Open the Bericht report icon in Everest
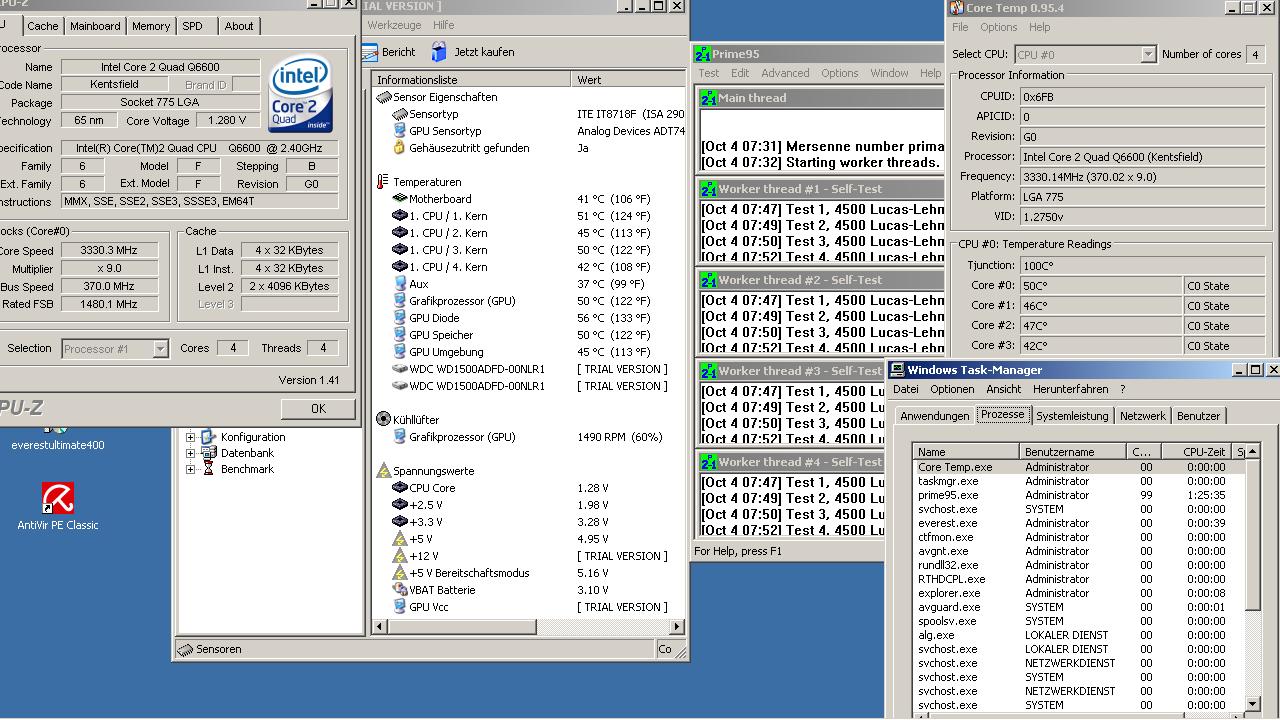 point(368,51)
